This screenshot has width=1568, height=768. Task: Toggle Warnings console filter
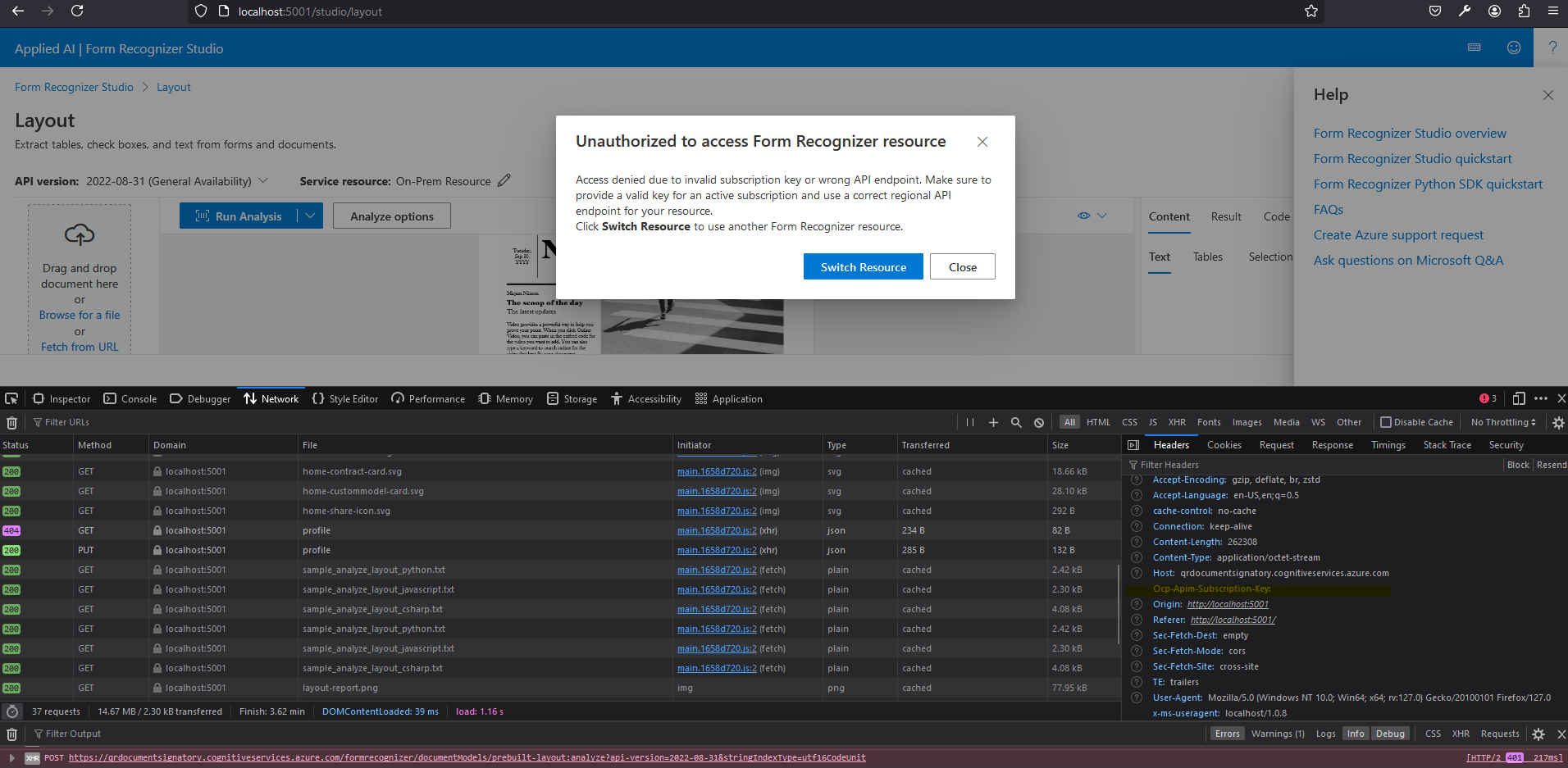tap(1278, 734)
